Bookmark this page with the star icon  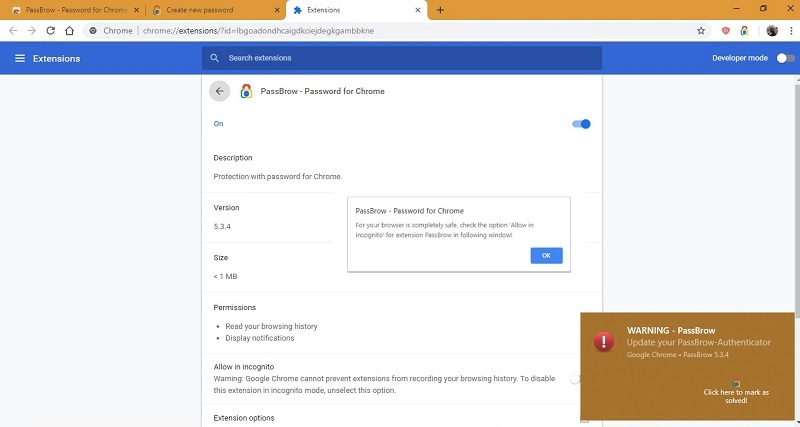pyautogui.click(x=701, y=31)
